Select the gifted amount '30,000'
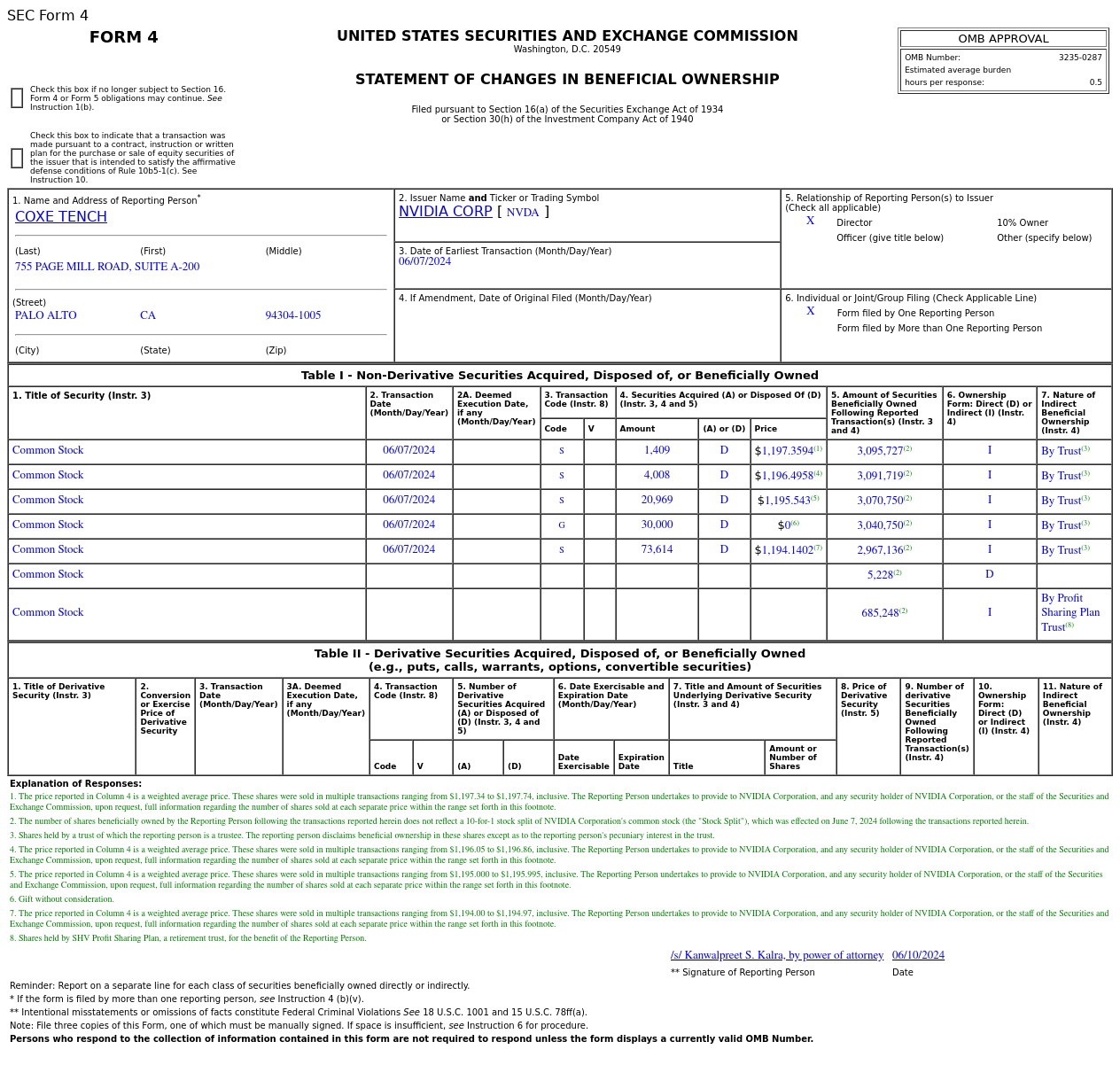The height and width of the screenshot is (1065, 1120). click(x=657, y=525)
